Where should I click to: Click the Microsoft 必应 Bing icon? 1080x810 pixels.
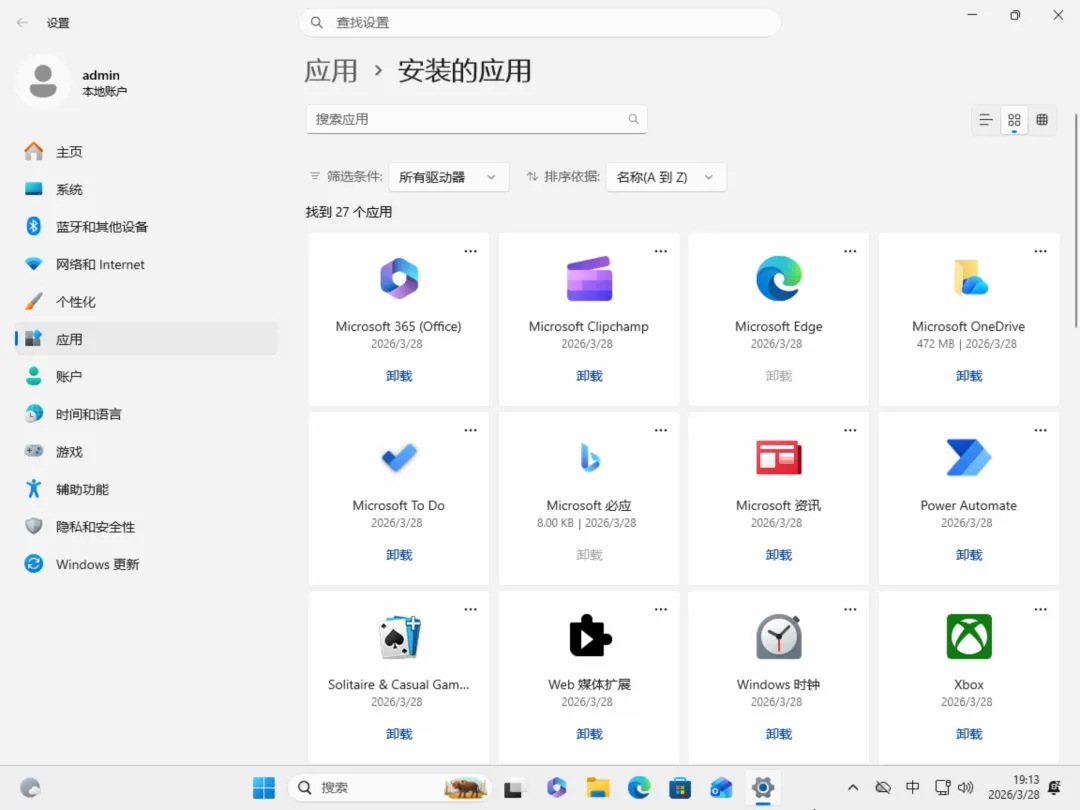pos(590,457)
